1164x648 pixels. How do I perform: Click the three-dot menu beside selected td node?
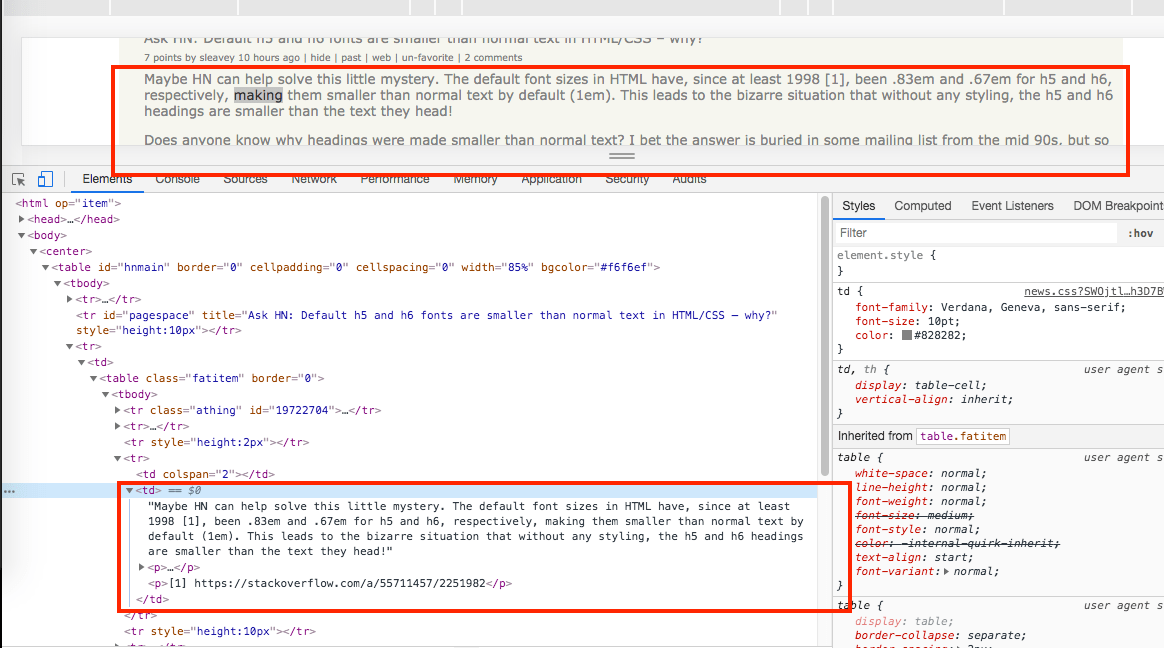(x=8, y=490)
